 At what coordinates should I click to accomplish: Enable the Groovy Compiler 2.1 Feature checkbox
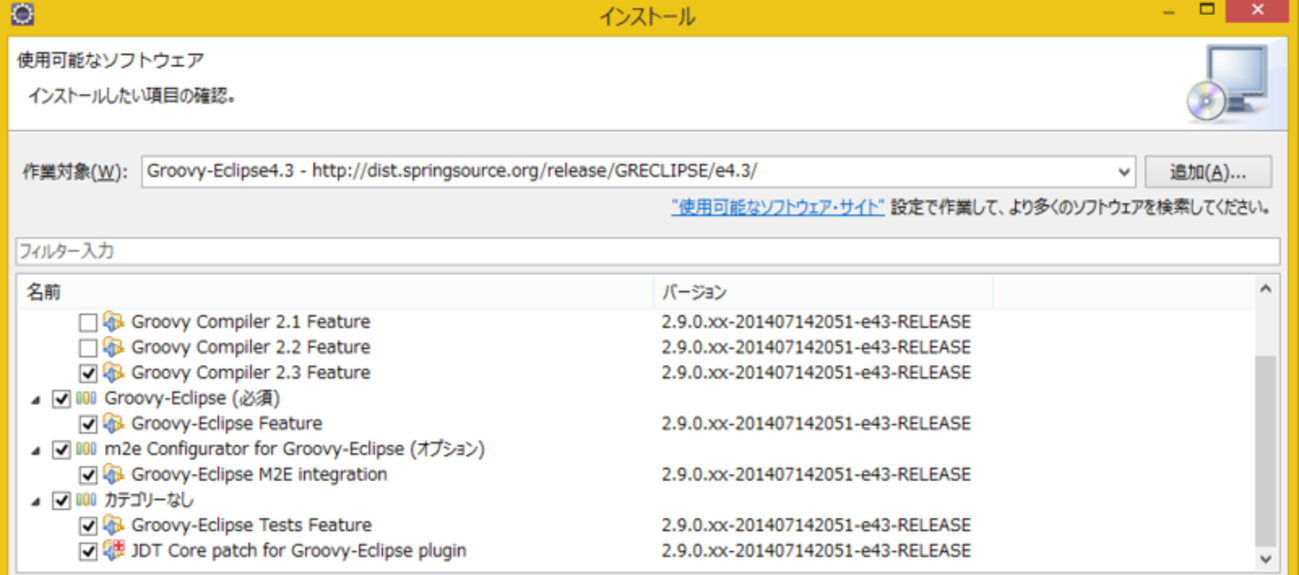tap(88, 322)
